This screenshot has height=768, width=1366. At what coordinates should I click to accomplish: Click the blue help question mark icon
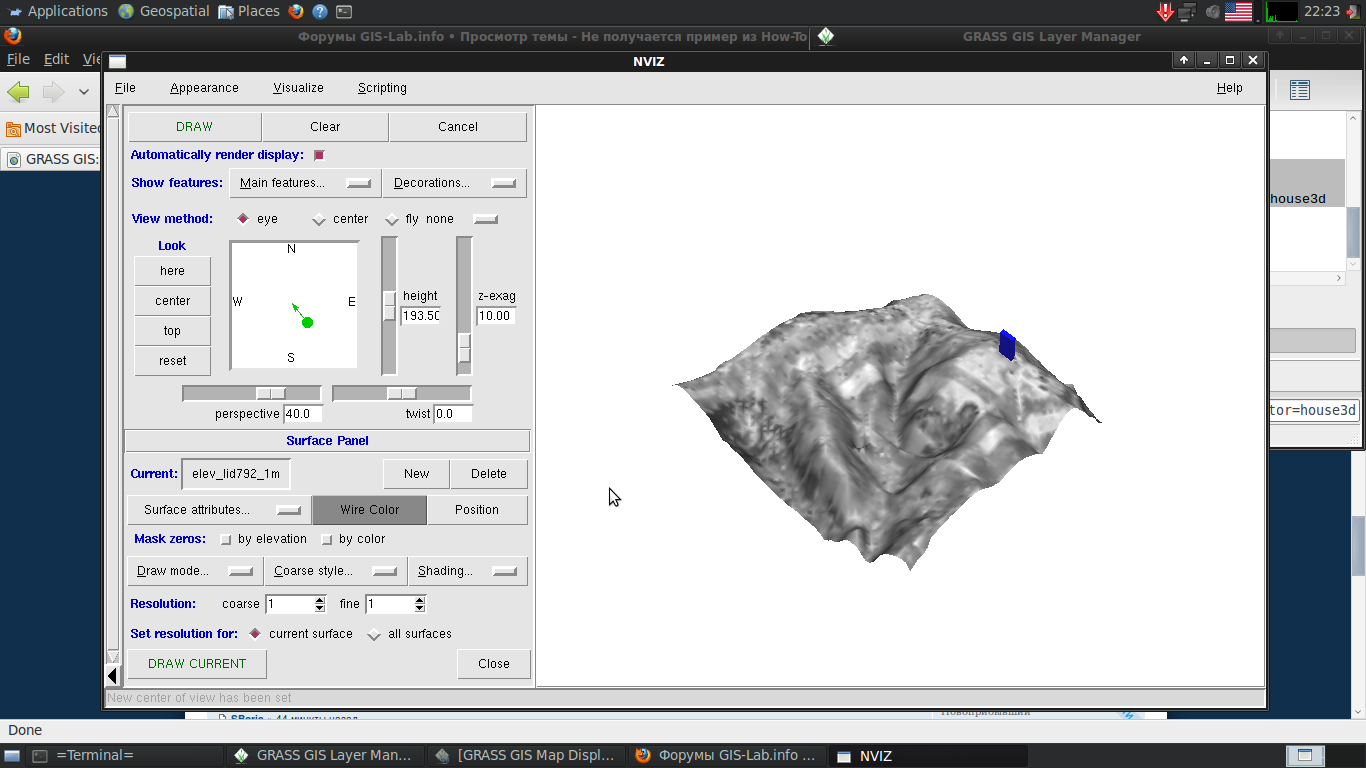pyautogui.click(x=320, y=11)
